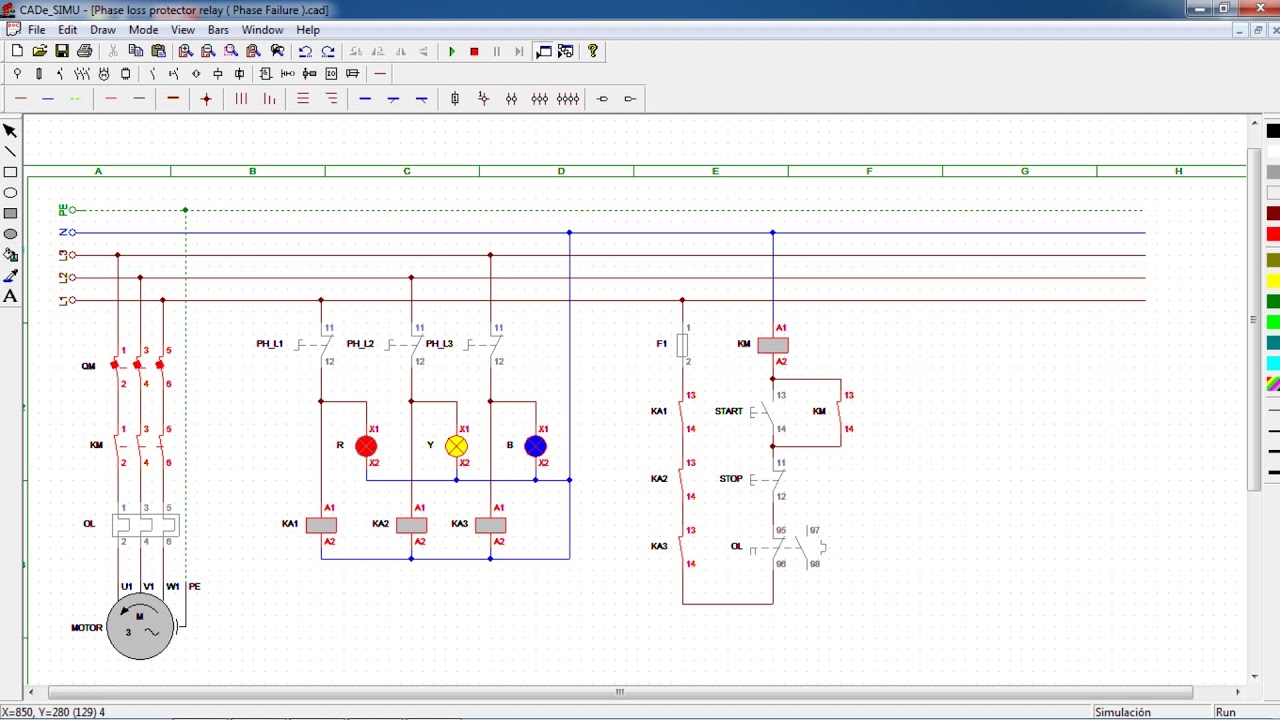The image size is (1280, 720).
Task: Click the red R indicator lamp
Action: click(366, 447)
